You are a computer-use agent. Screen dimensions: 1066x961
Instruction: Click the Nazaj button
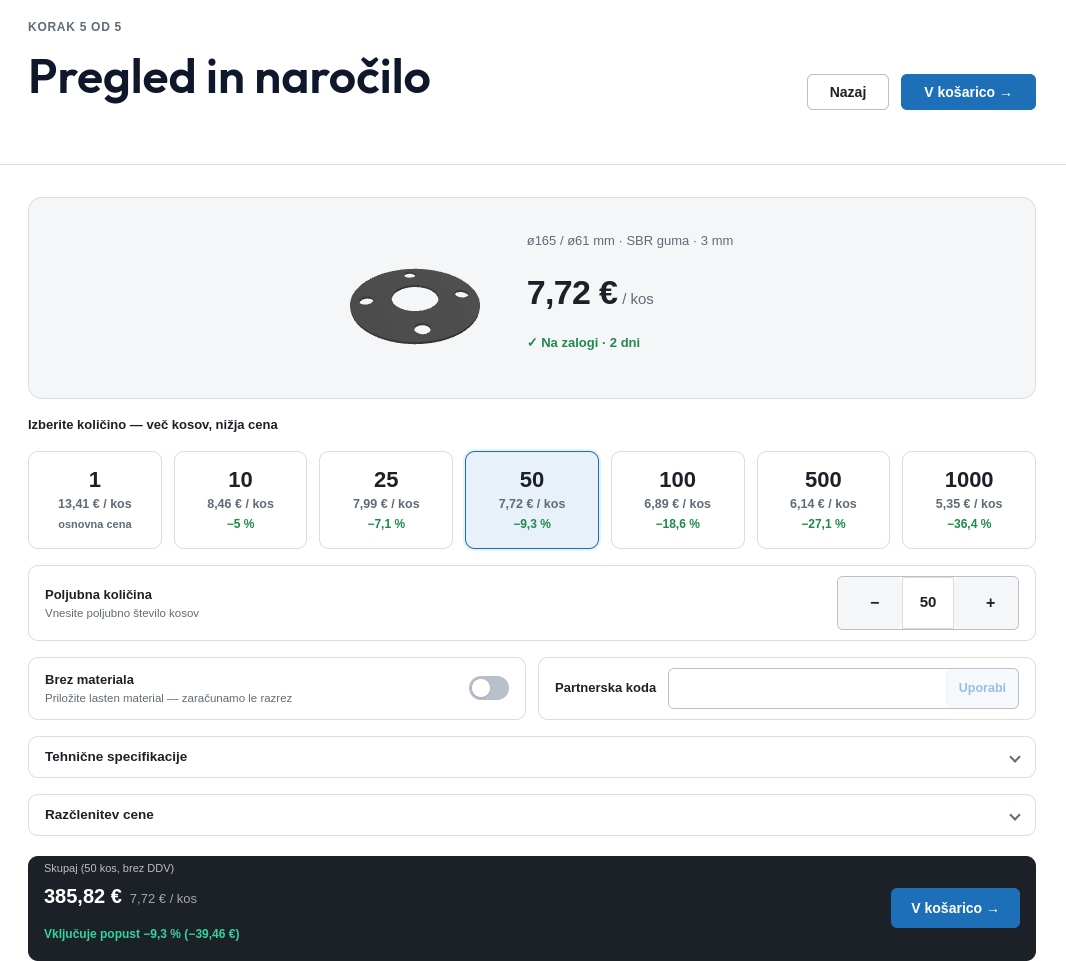tap(847, 92)
